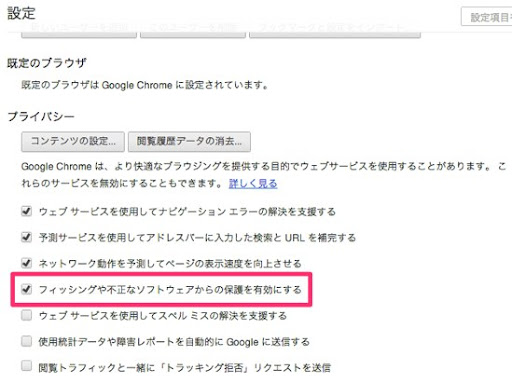This screenshot has height=383, width=512.
Task: Click the 既定のブラウザ section heading
Action: 47,63
